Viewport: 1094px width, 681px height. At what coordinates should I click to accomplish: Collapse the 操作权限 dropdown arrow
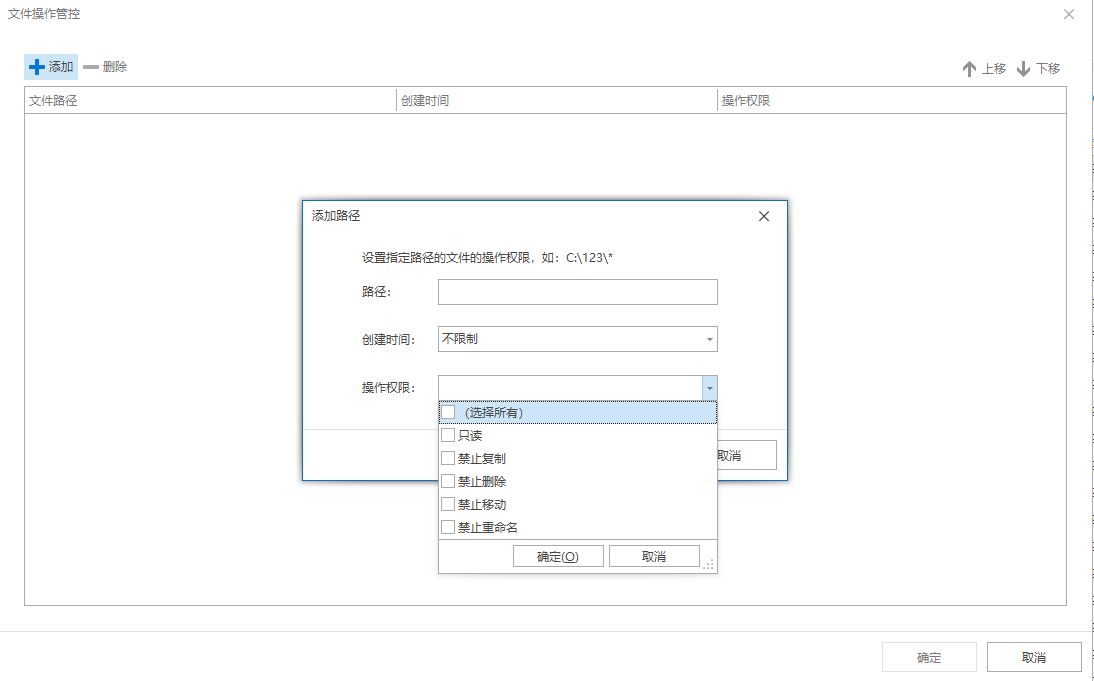coord(710,388)
